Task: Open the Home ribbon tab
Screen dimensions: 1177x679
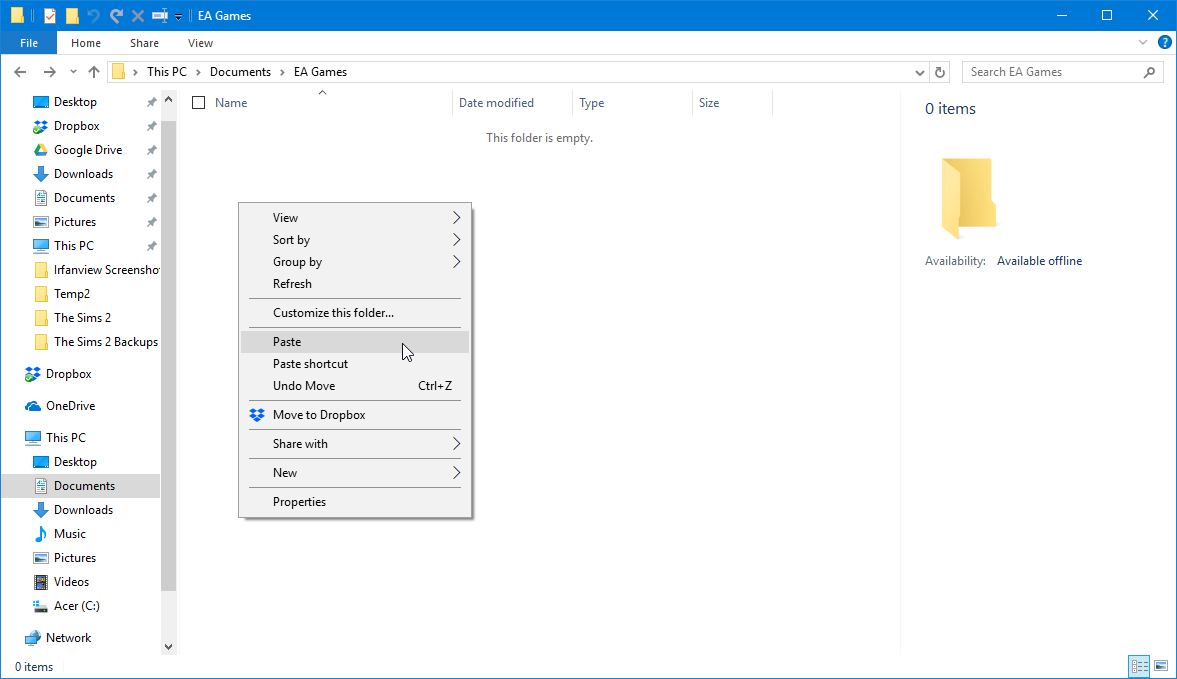Action: [x=86, y=43]
